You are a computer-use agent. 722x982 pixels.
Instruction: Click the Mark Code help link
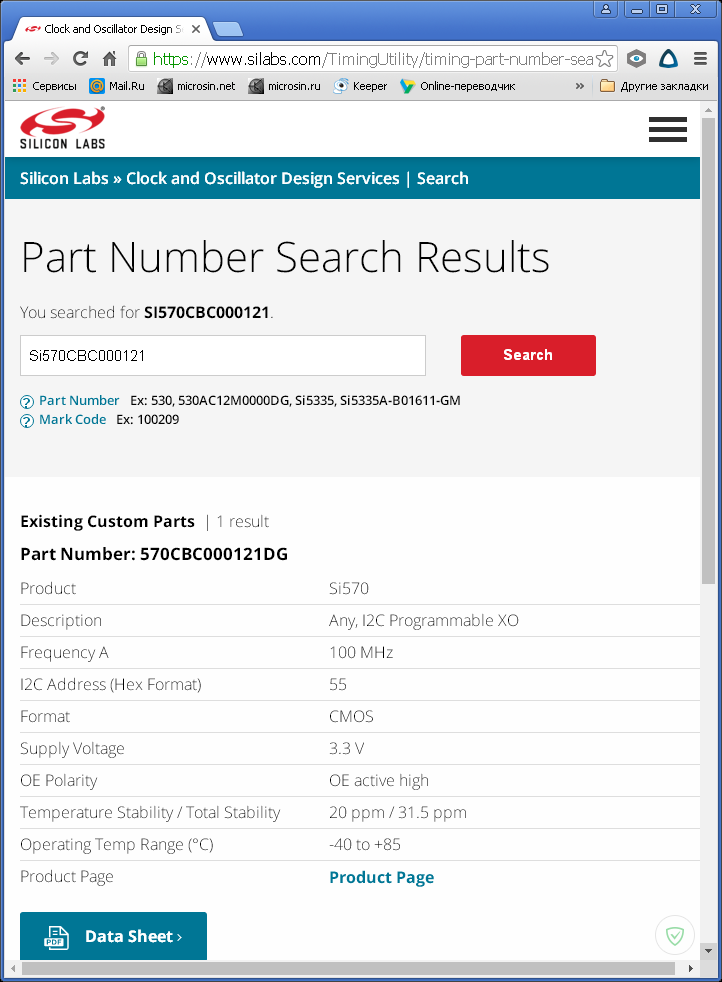pos(73,420)
